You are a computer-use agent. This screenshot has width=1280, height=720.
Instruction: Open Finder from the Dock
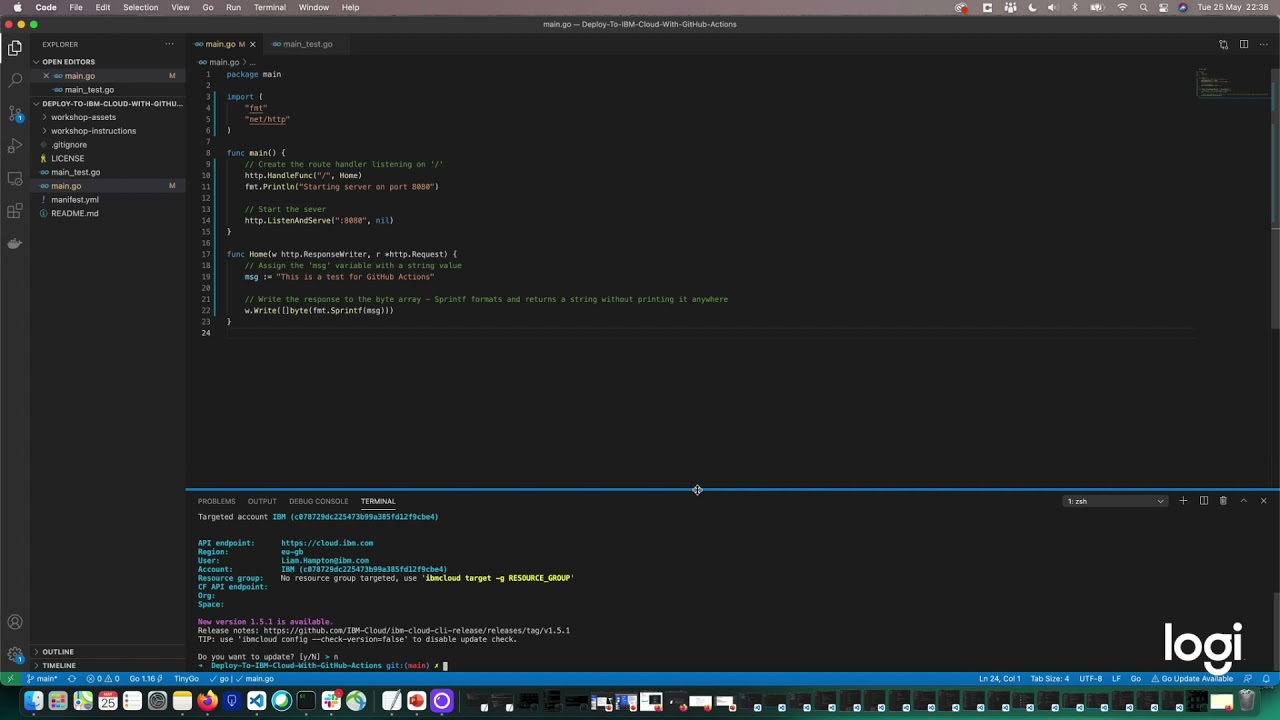click(x=33, y=701)
